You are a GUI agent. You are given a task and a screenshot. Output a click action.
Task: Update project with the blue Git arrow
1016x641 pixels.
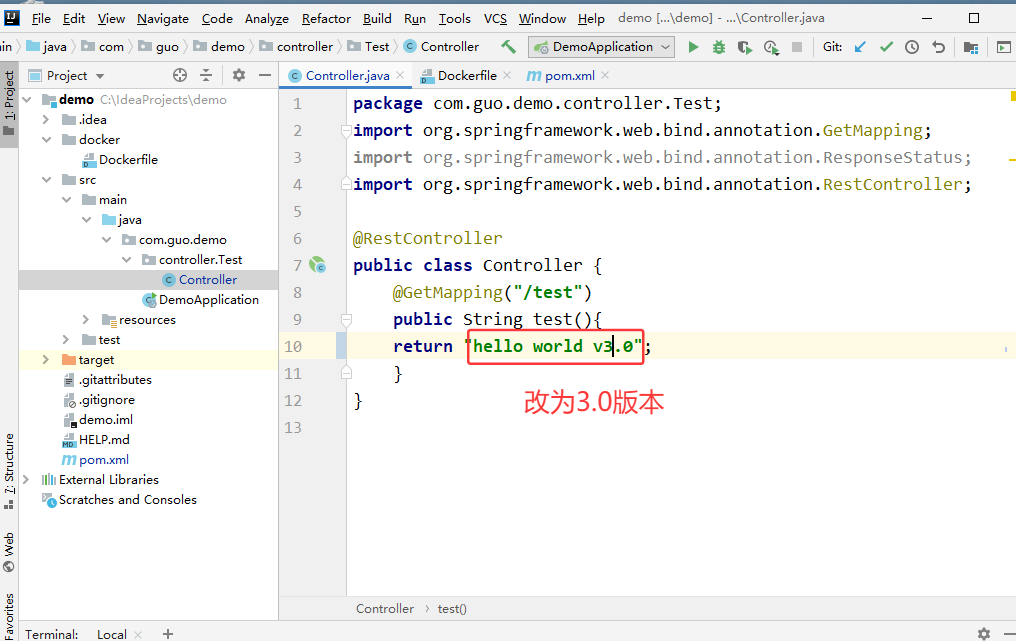[x=860, y=47]
